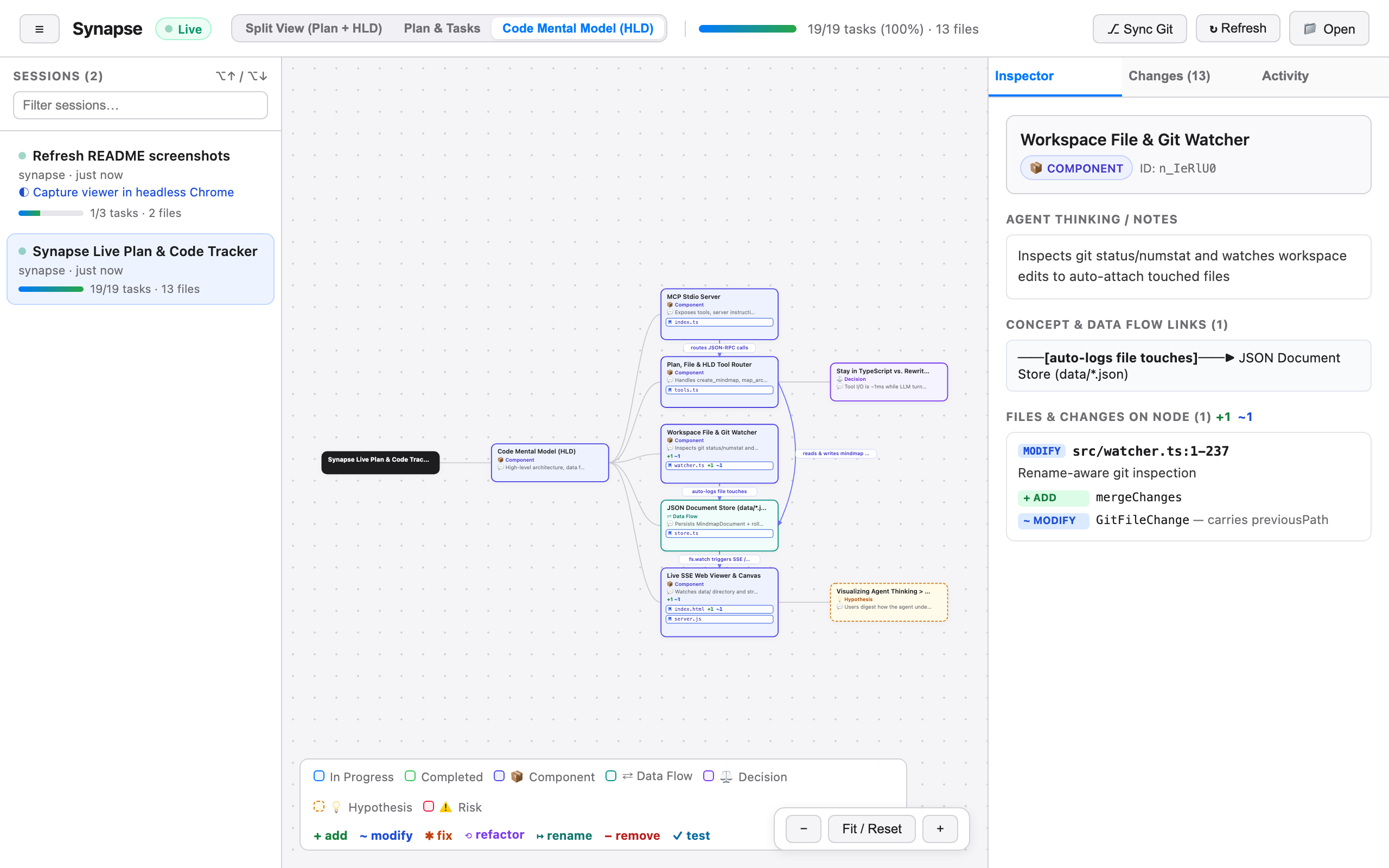
Task: Click the Live status badge
Action: pyautogui.click(x=183, y=29)
